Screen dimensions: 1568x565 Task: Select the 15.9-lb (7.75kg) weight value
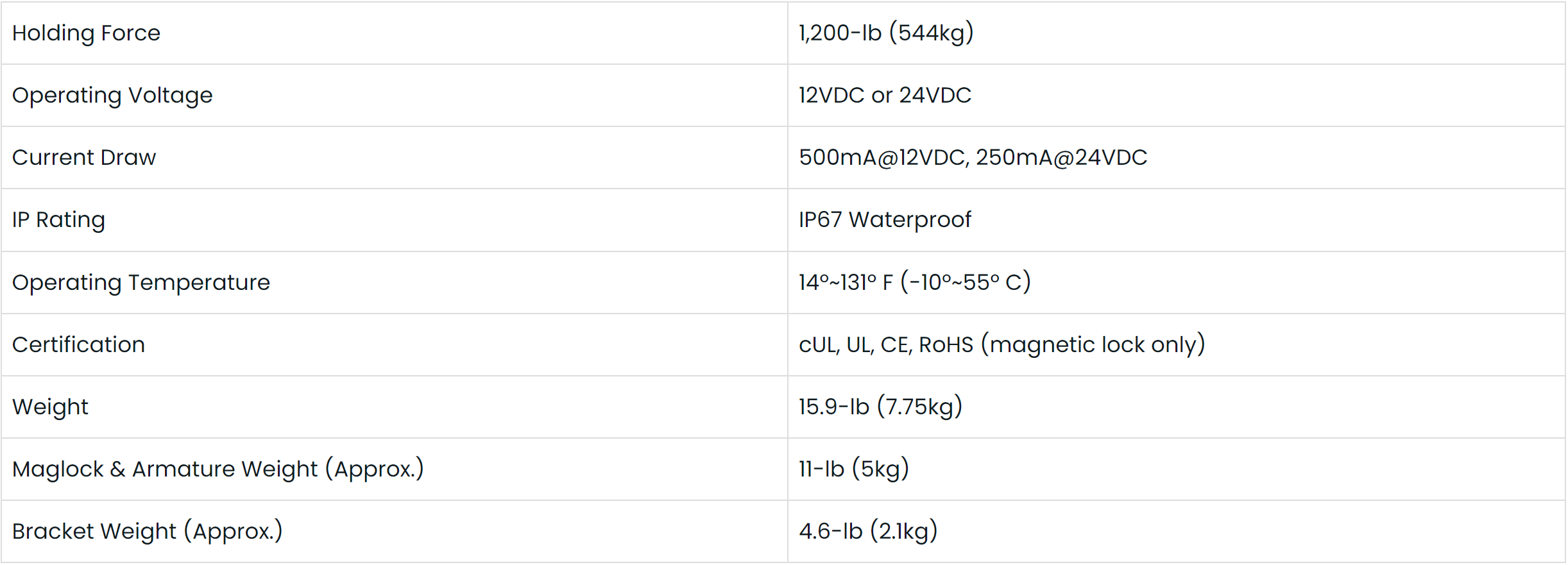880,407
